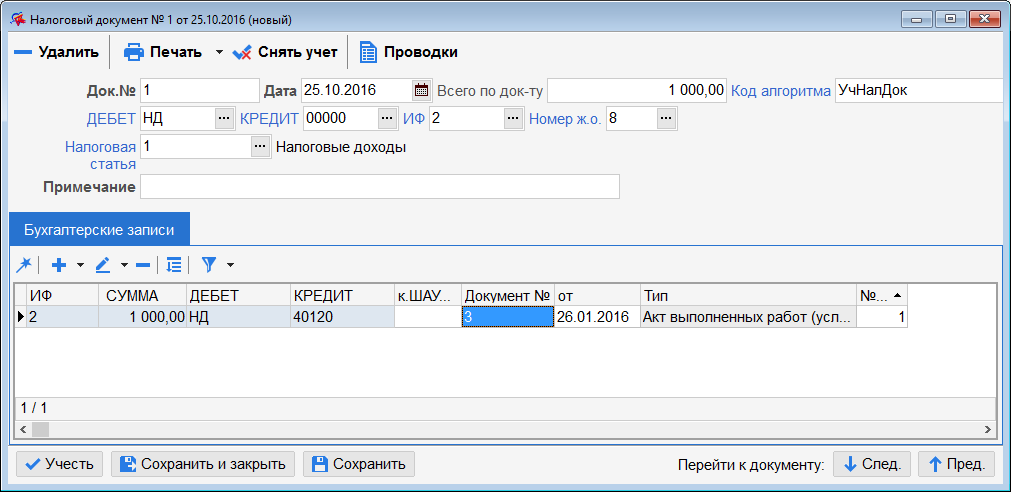The height and width of the screenshot is (492, 1011).
Task: Expand the Печать dropdown arrow
Action: (219, 52)
